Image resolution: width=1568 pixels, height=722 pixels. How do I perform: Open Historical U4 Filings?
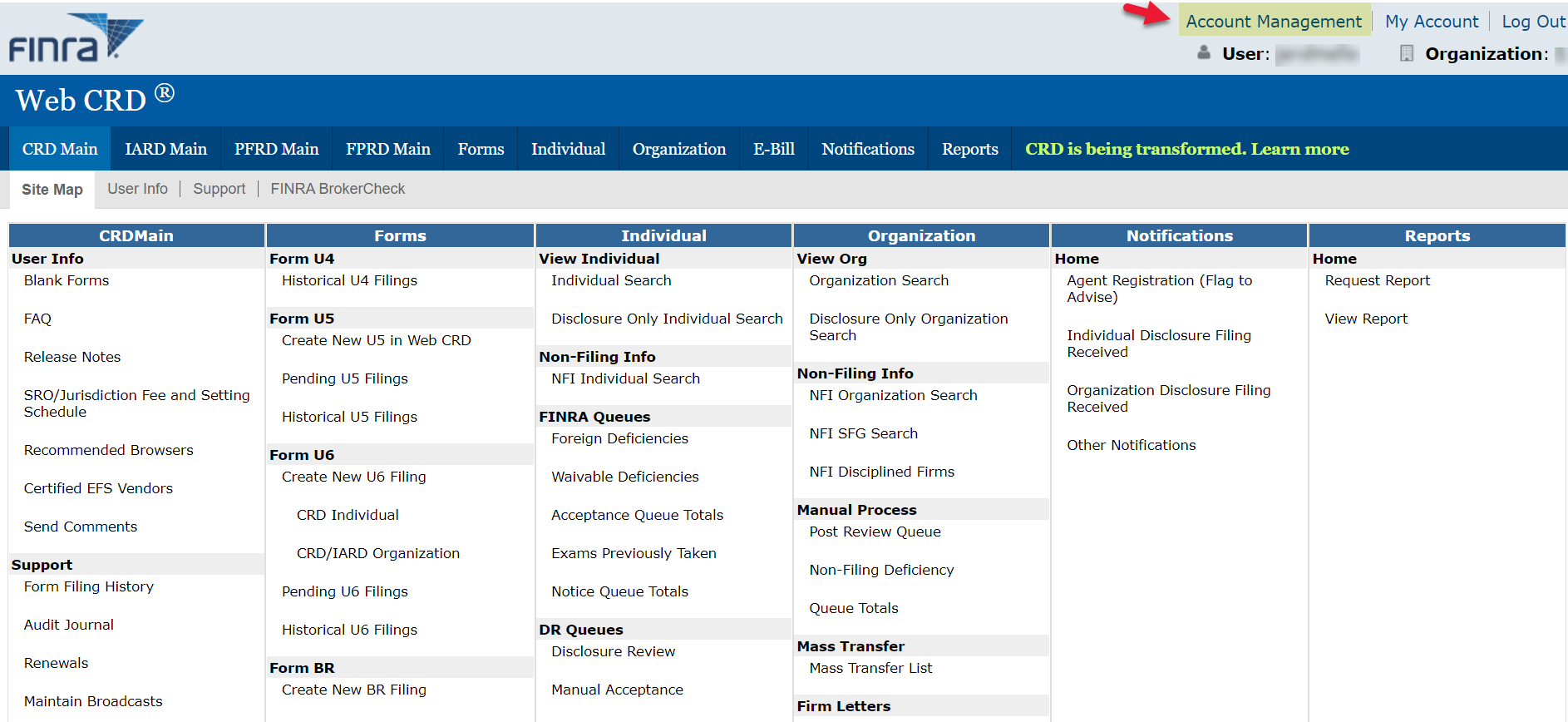point(349,280)
